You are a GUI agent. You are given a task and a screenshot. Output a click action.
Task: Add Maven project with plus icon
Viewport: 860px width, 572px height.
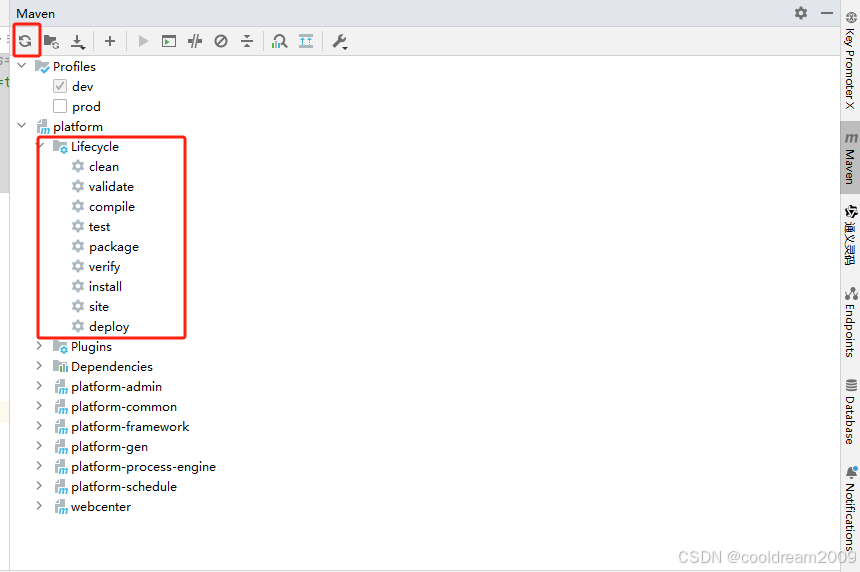(110, 41)
